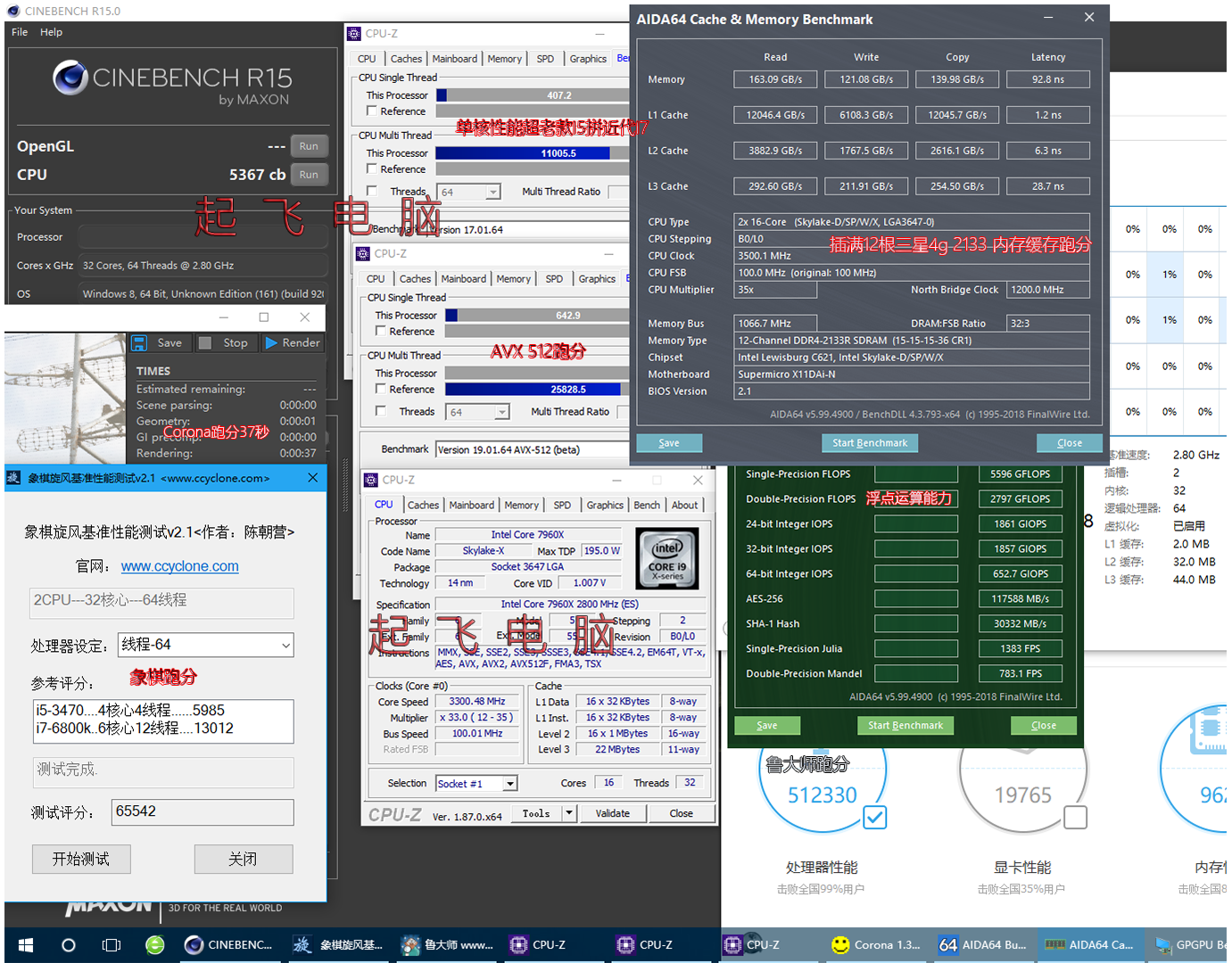Click the Stop square icon in Corona
1232x963 pixels.
pyautogui.click(x=205, y=343)
